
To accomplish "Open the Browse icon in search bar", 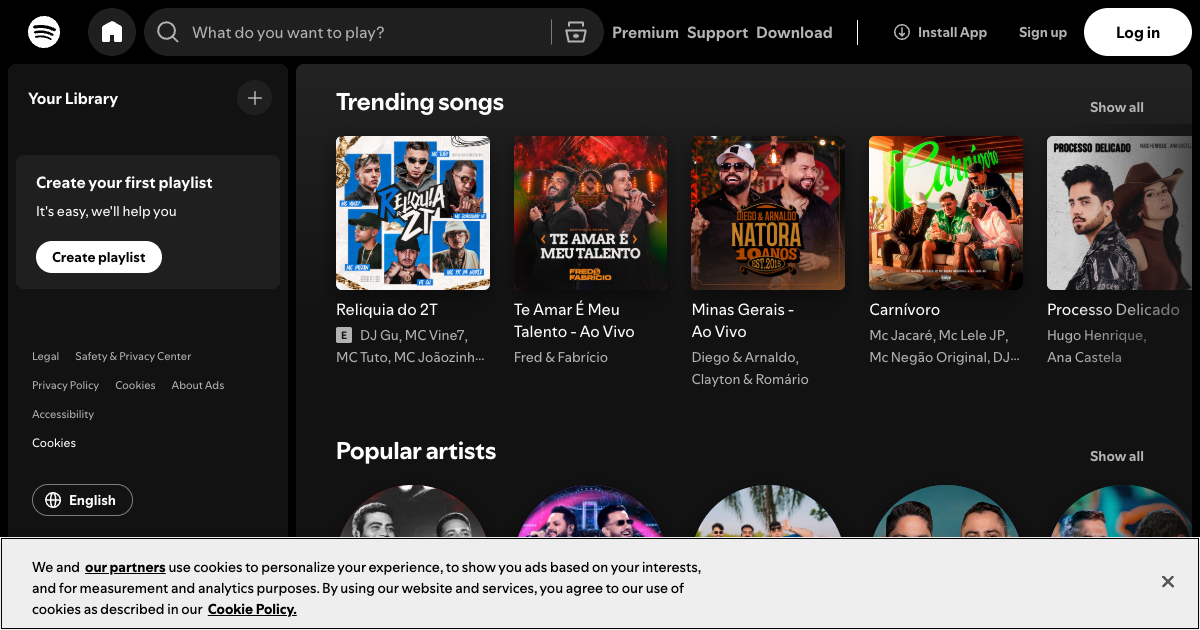I will coord(575,32).
